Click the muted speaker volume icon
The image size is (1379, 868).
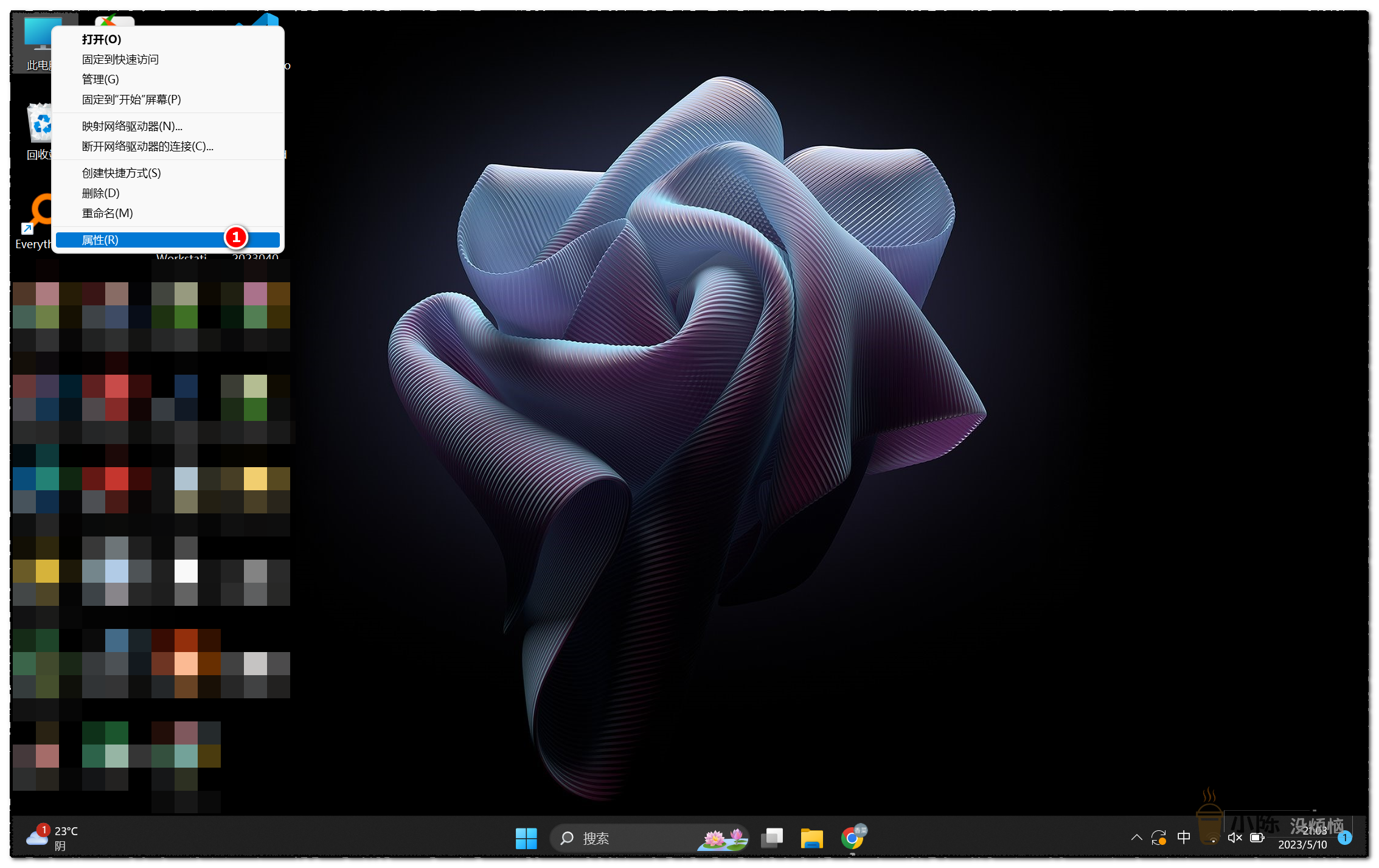coord(1234,838)
